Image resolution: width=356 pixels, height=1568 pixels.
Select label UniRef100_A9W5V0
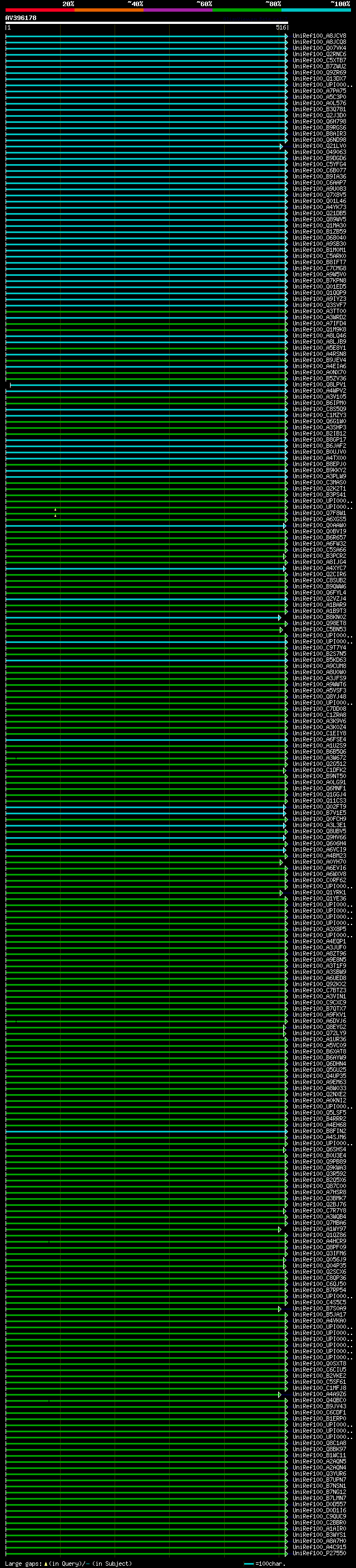319,275
